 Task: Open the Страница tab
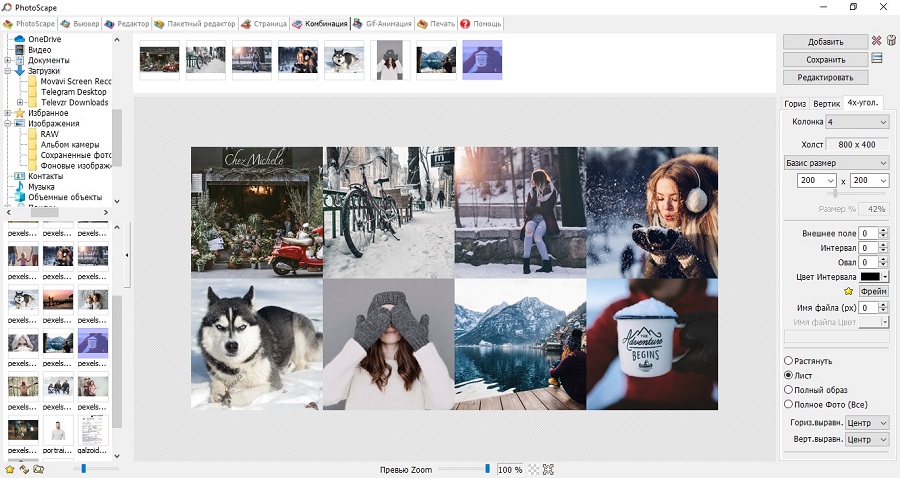pyautogui.click(x=264, y=24)
